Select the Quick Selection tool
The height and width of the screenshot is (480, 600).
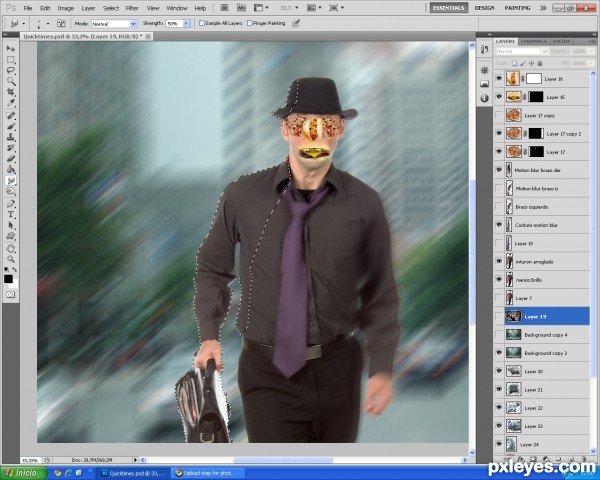click(x=11, y=81)
